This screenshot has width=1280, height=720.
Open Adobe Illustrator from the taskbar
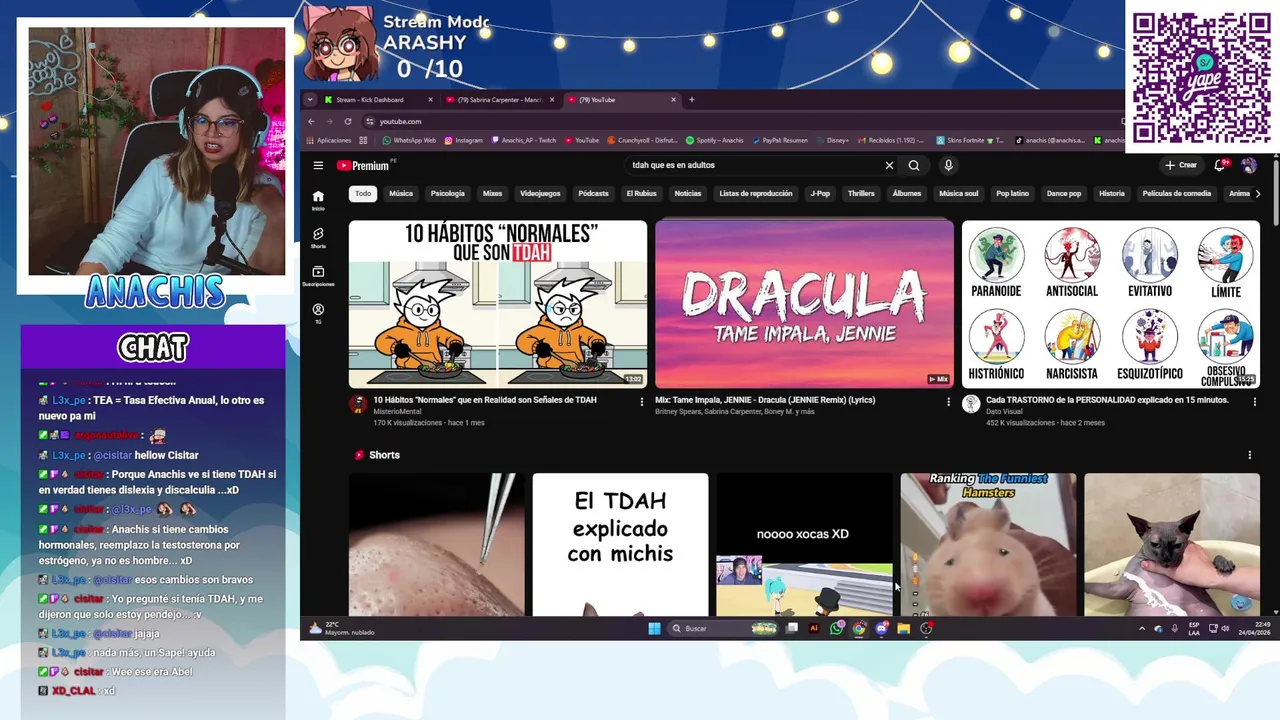click(x=814, y=628)
